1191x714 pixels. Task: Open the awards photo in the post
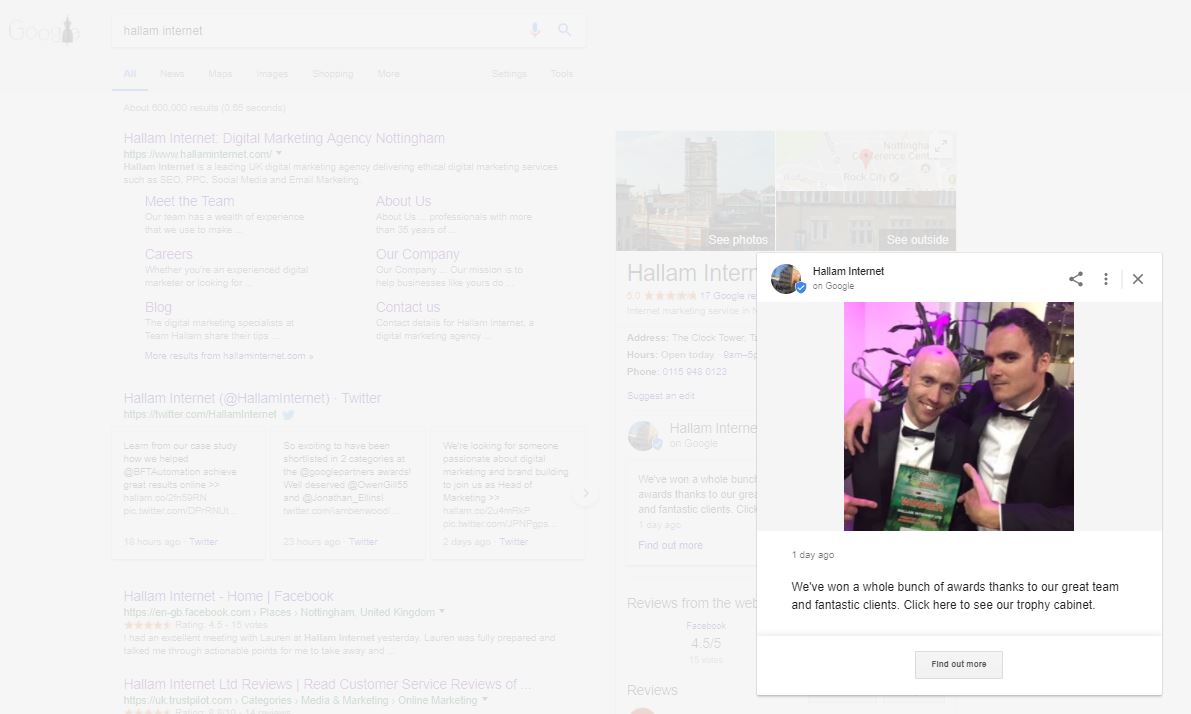[959, 416]
